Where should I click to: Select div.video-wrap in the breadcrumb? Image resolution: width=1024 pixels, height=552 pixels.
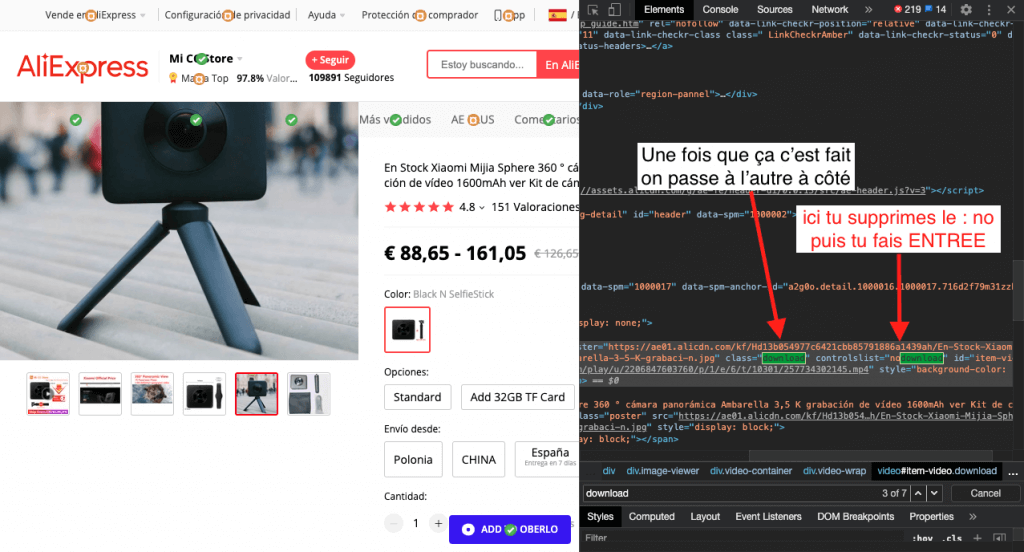pyautogui.click(x=834, y=470)
